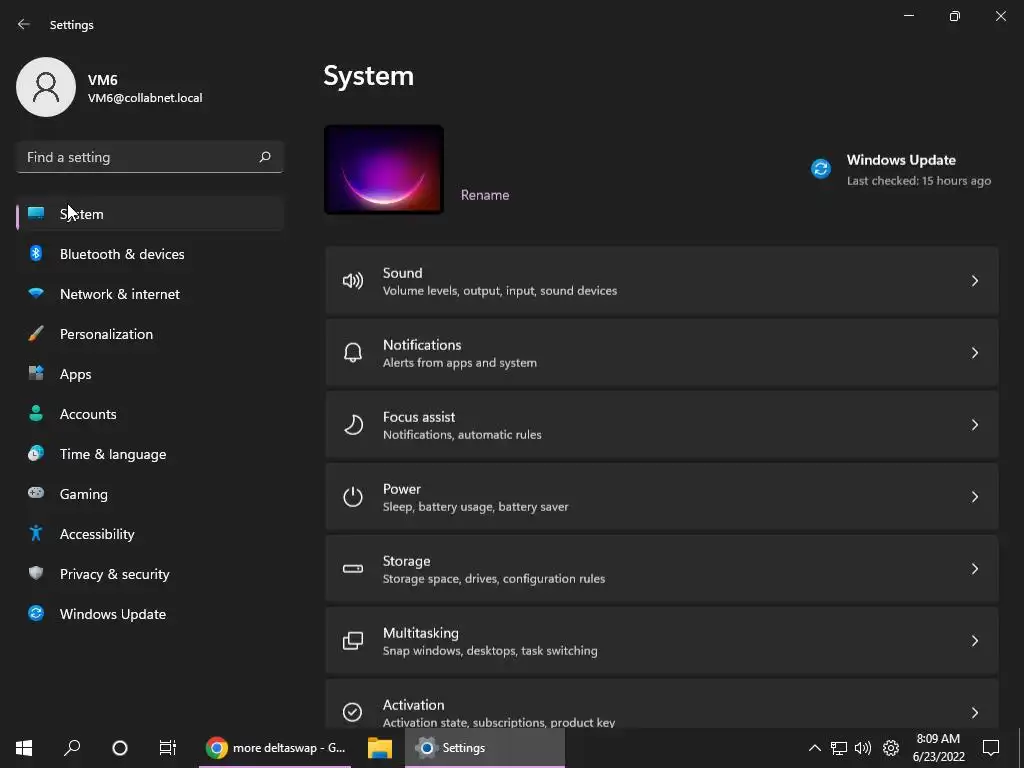This screenshot has height=768, width=1024.
Task: Open Apps settings category
Action: (x=150, y=374)
